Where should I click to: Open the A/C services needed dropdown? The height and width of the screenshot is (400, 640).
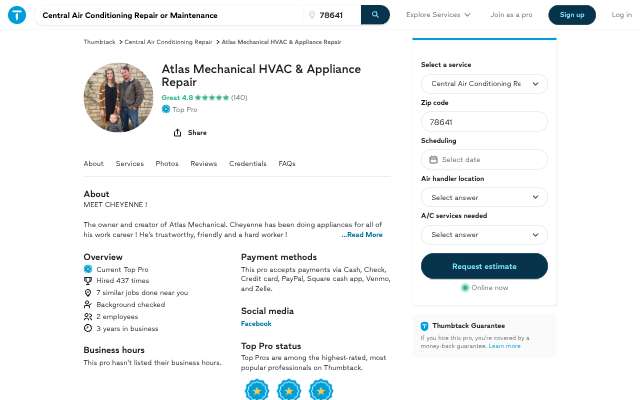(484, 235)
